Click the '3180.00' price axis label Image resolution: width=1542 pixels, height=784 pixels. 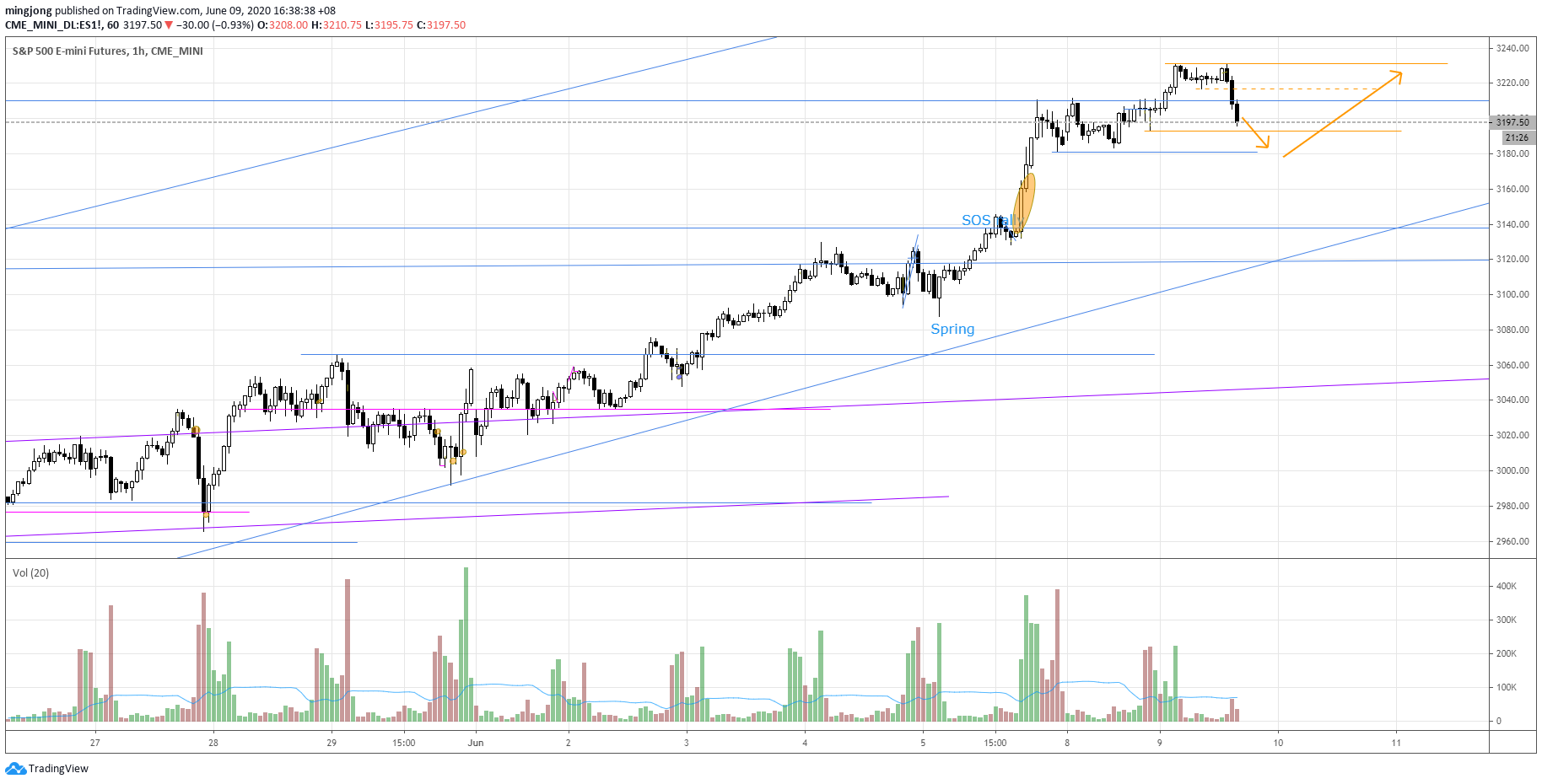pos(1512,154)
